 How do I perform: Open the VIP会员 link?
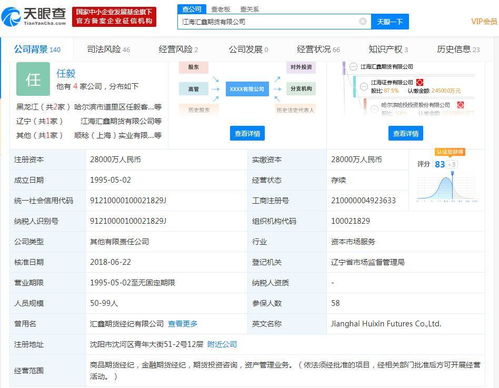(x=484, y=22)
